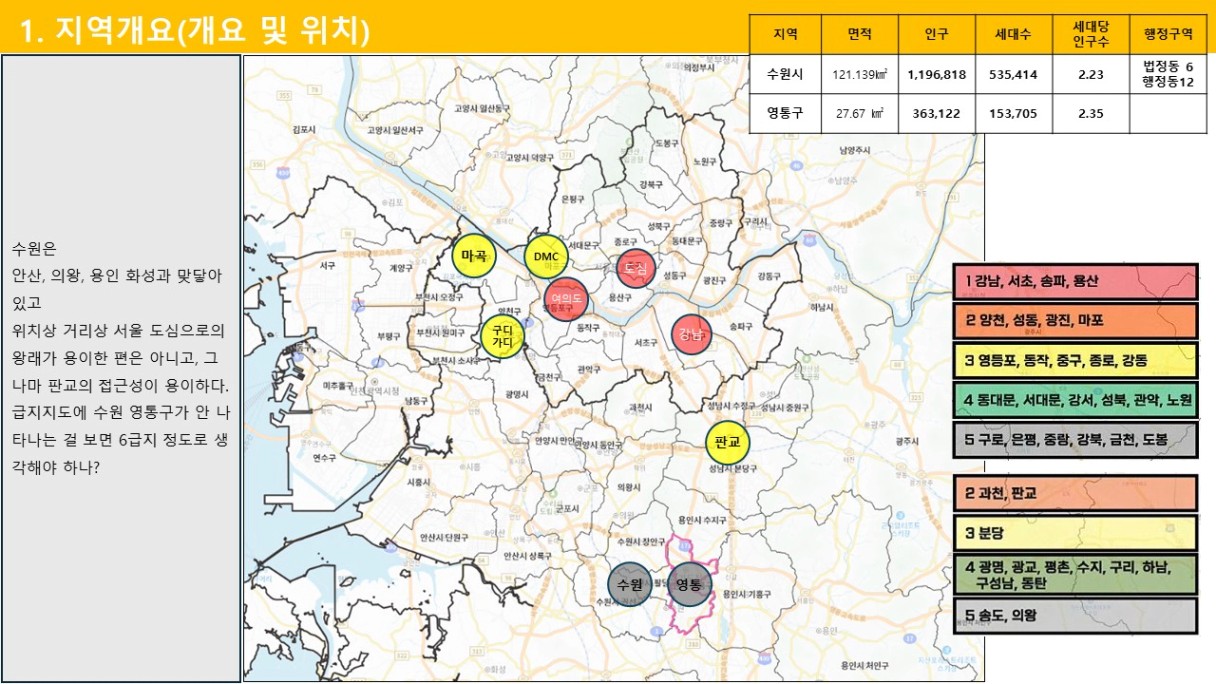
Task: Click the map label '안산시 상록구'
Action: point(528,556)
